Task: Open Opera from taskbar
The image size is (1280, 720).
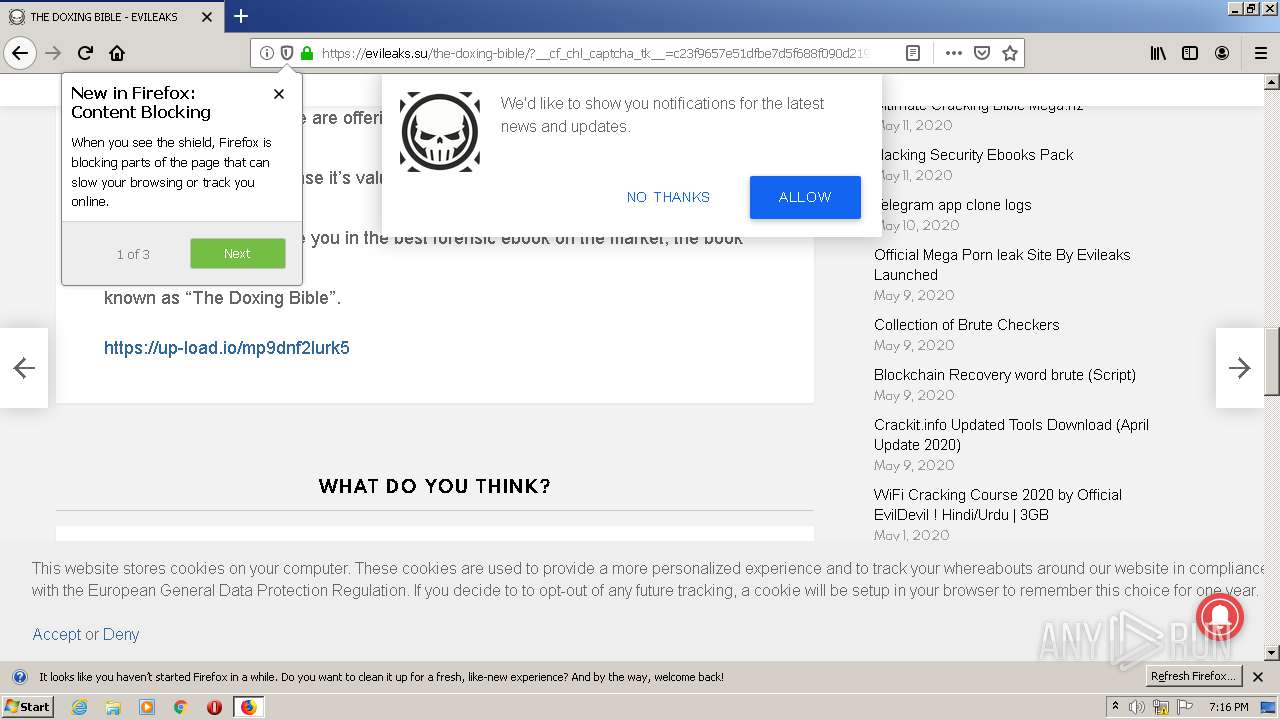Action: pos(214,707)
